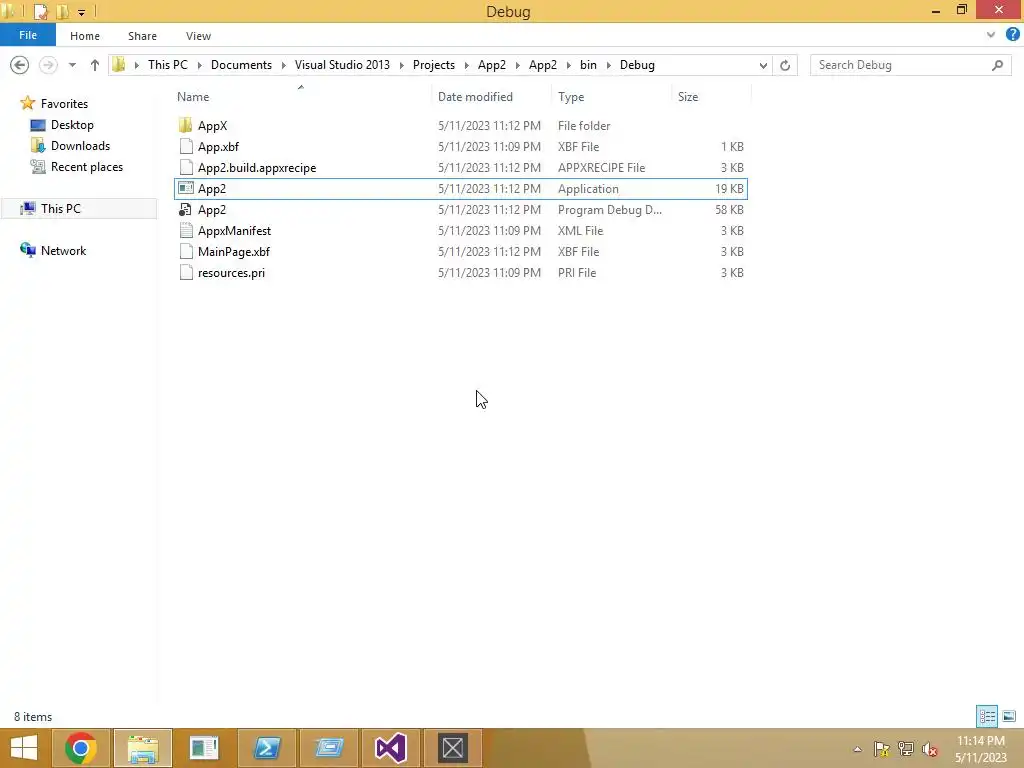This screenshot has height=768, width=1024.
Task: Sort by Name column header
Action: point(193,97)
